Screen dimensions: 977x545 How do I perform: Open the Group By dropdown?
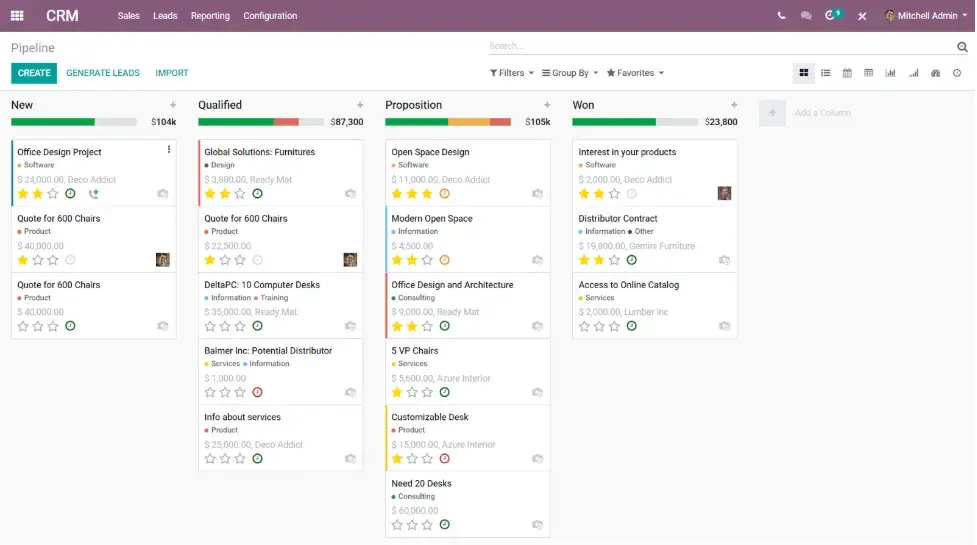570,73
